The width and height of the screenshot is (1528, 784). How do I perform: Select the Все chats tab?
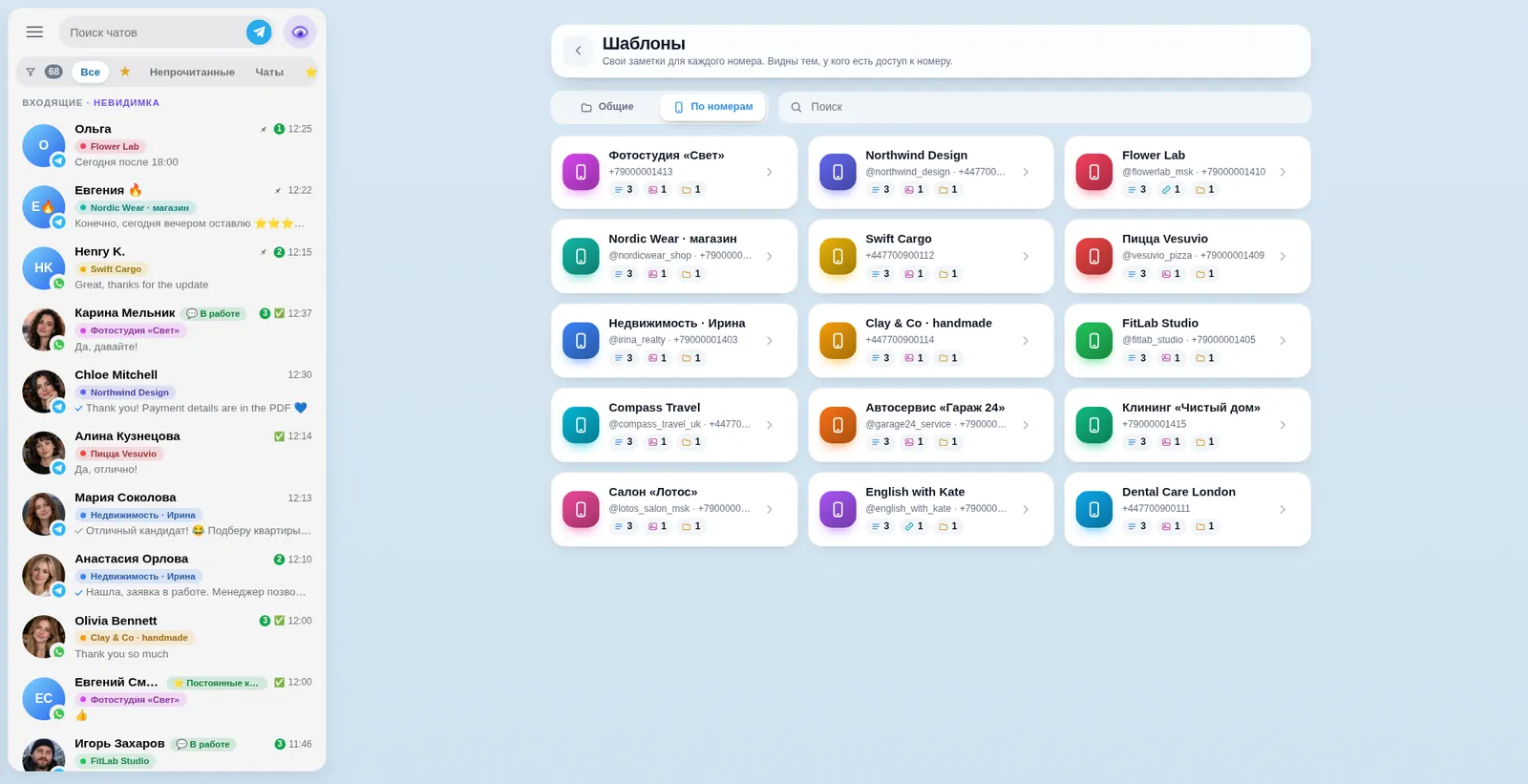click(90, 72)
